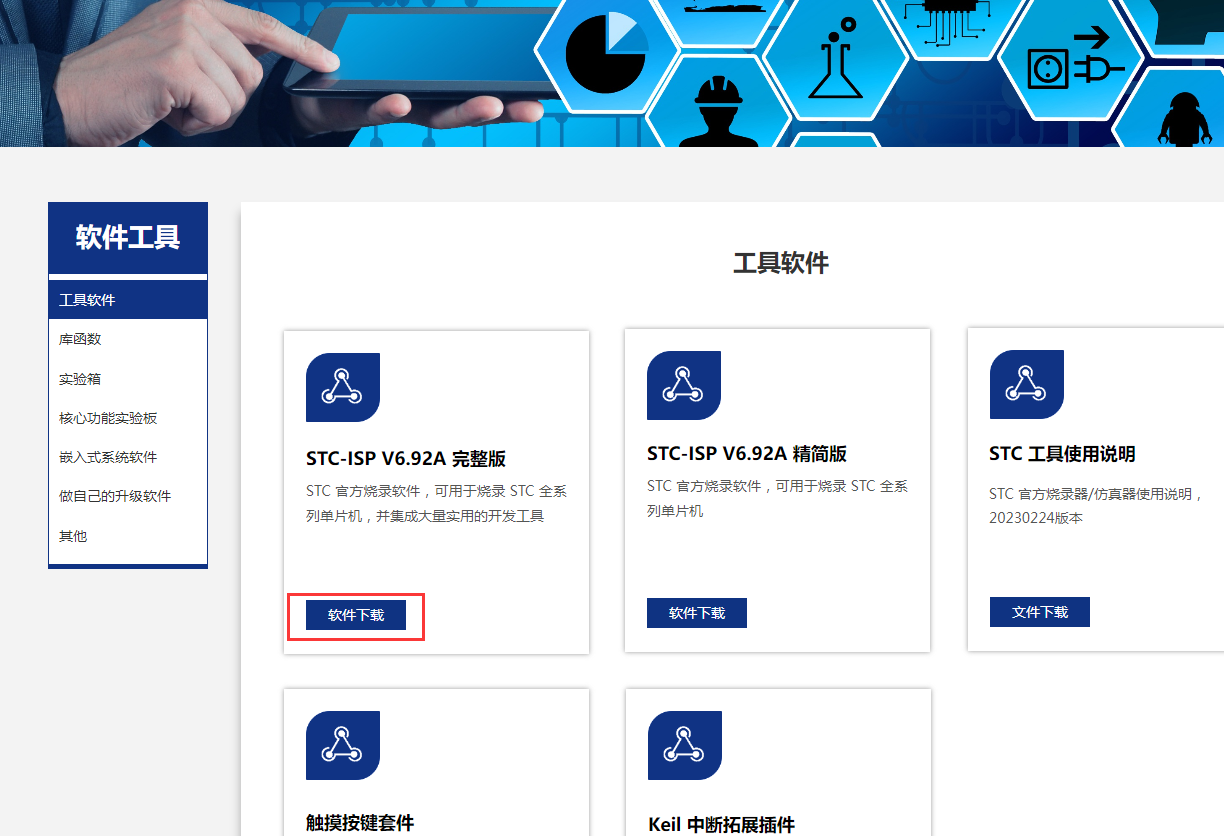Click the STC-ISP V6.92A 完整版 title

(x=406, y=459)
